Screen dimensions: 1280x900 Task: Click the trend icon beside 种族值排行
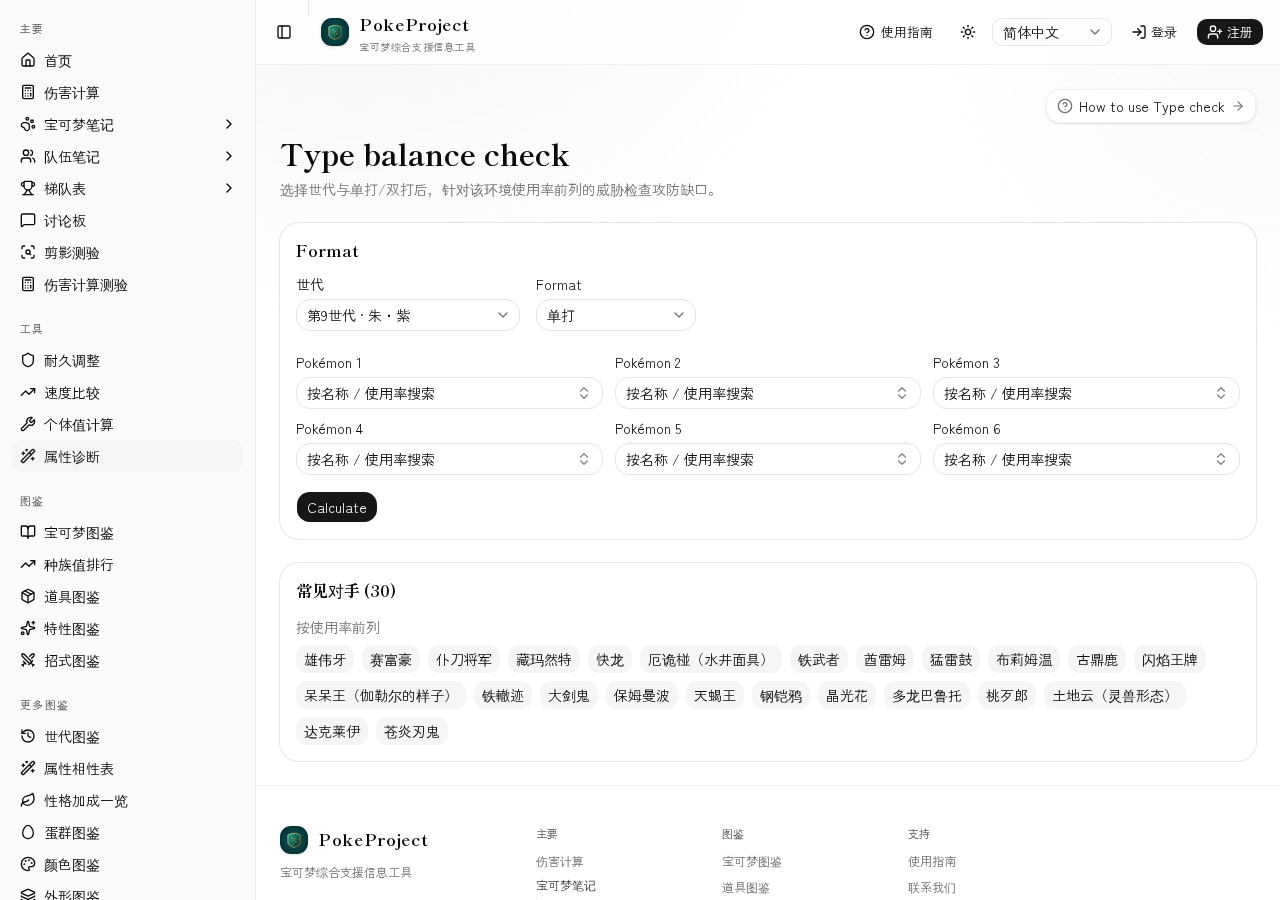click(28, 564)
